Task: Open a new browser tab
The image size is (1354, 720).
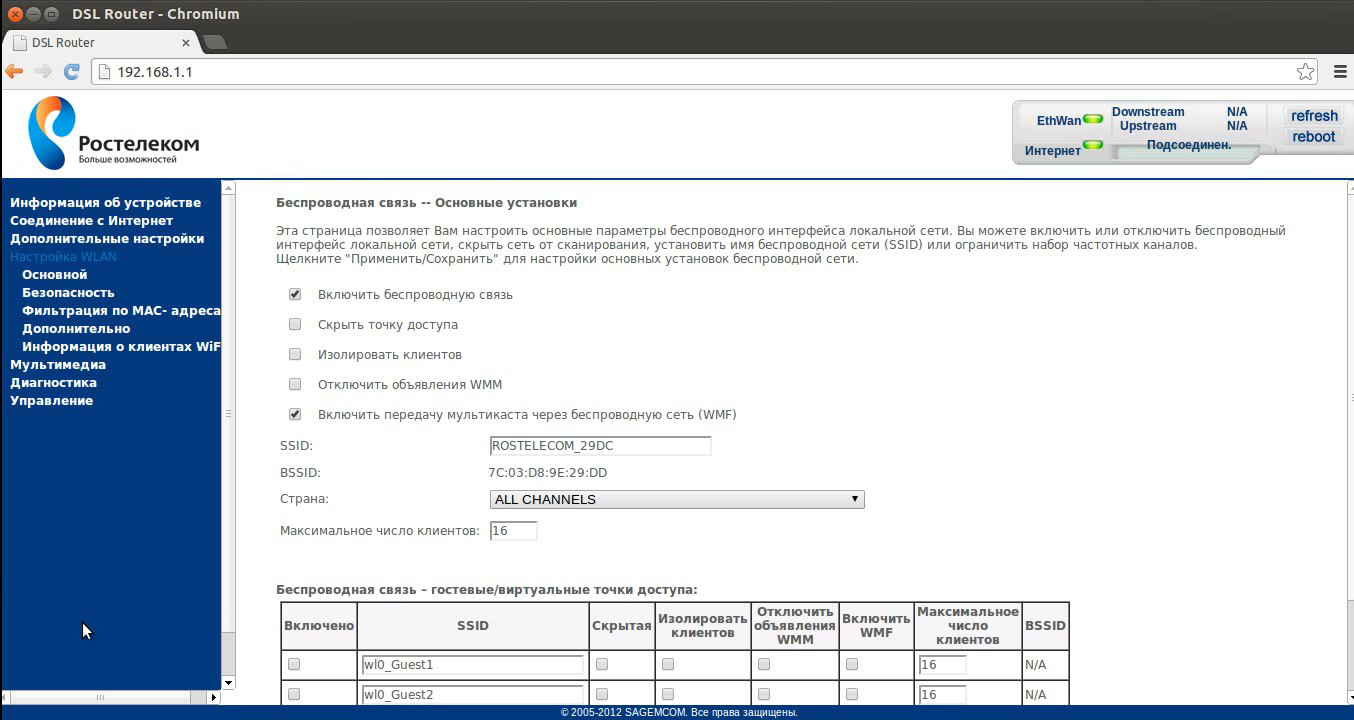Action: (x=214, y=42)
